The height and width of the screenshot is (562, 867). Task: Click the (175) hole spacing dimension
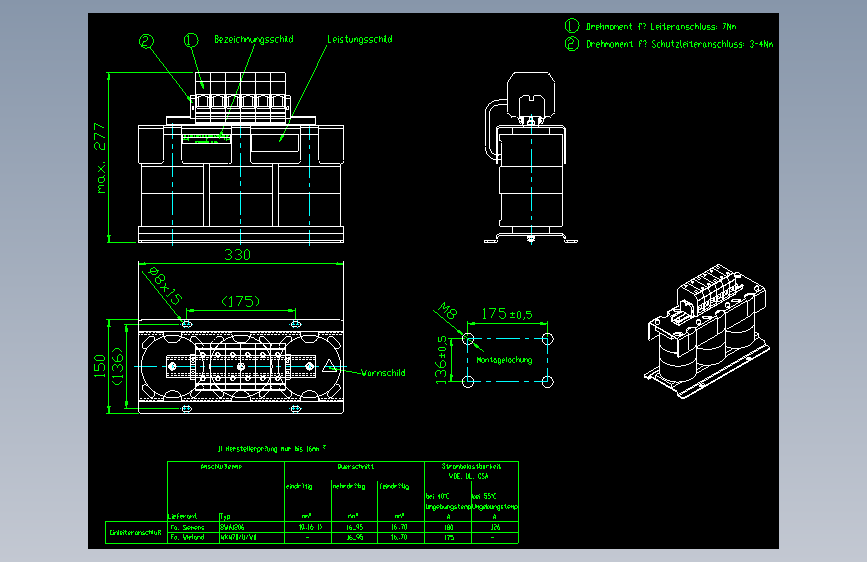click(x=241, y=301)
